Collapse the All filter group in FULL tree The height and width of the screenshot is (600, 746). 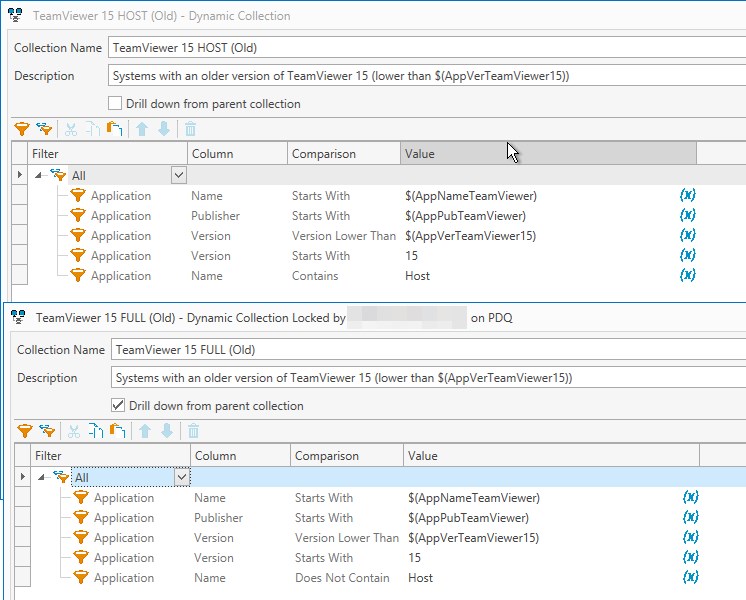tap(42, 477)
